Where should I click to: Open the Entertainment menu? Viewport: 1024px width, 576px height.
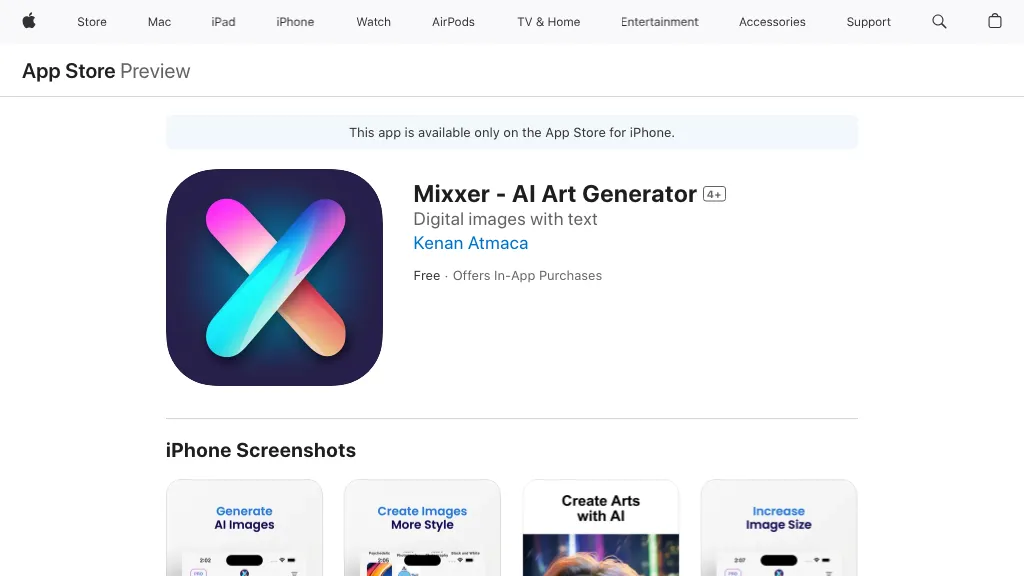coord(660,22)
